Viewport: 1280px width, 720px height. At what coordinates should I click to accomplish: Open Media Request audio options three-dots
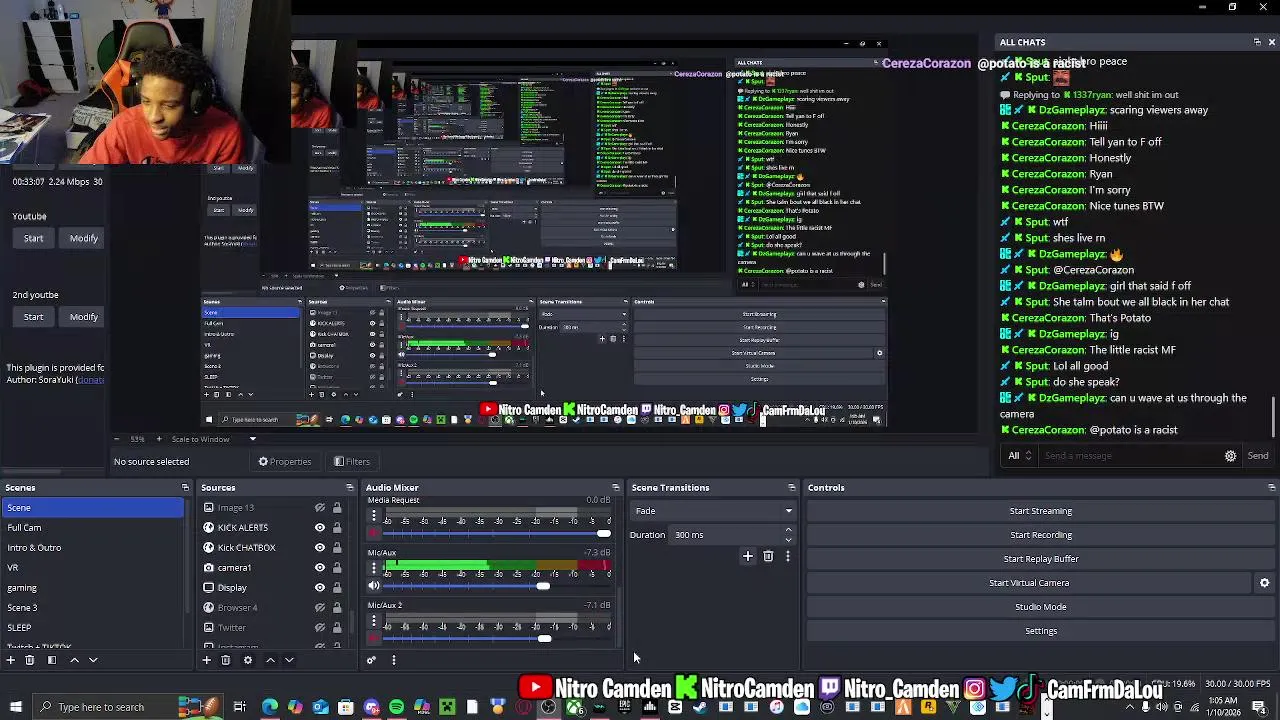coord(374,516)
